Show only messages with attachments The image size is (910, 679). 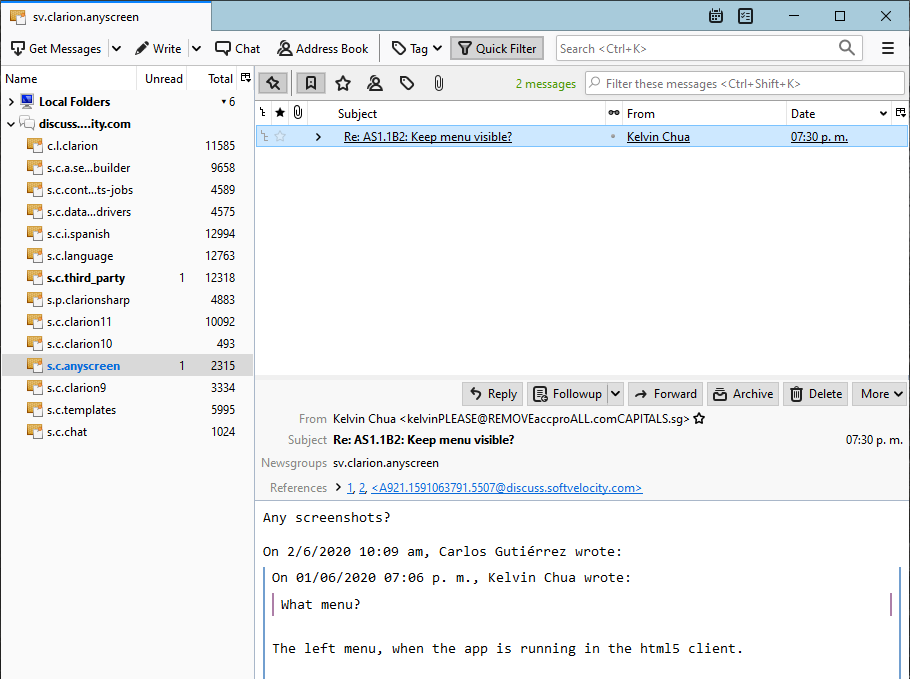pyautogui.click(x=438, y=84)
